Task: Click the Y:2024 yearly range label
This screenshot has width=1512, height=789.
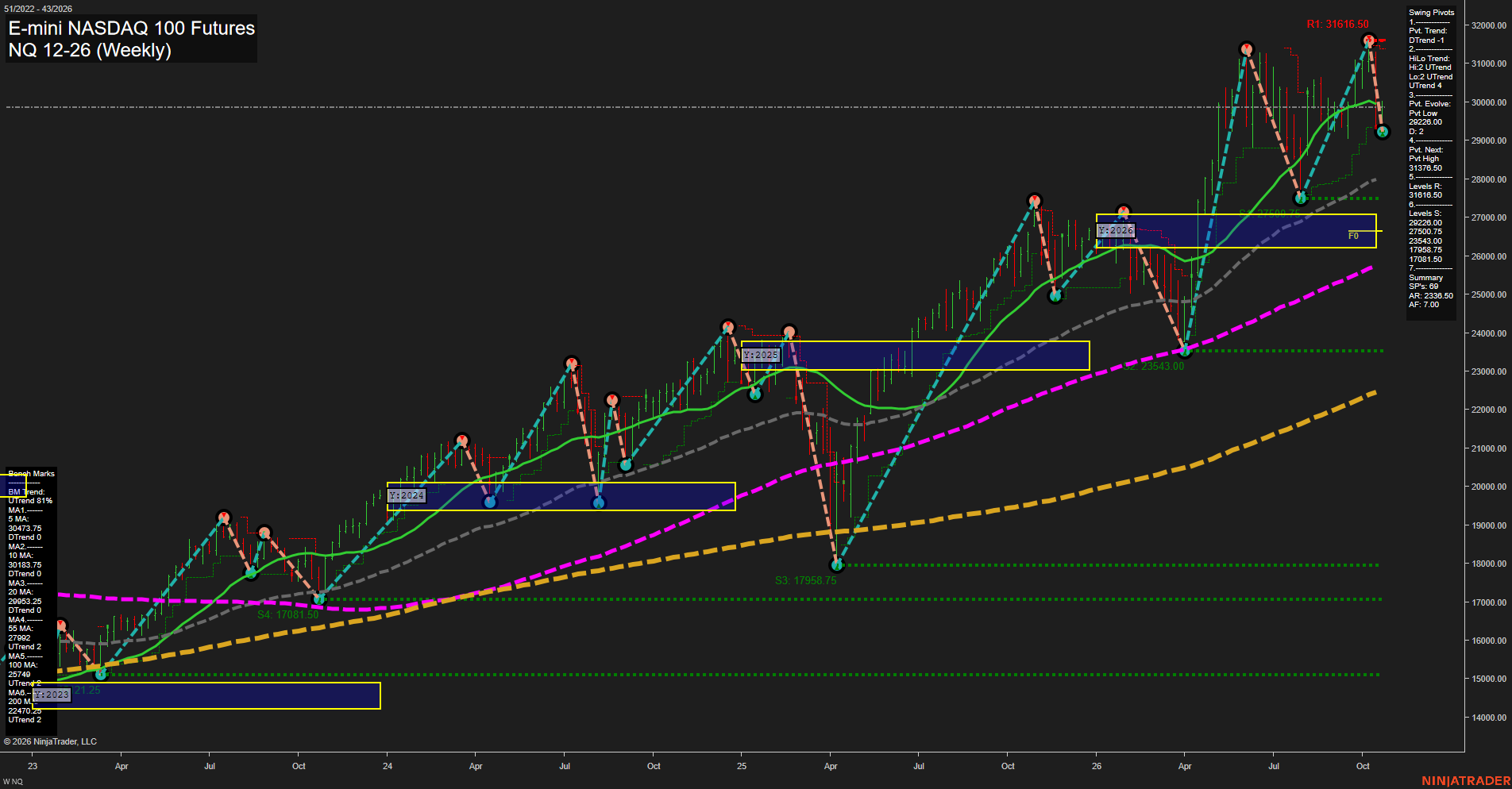Action: click(x=407, y=495)
